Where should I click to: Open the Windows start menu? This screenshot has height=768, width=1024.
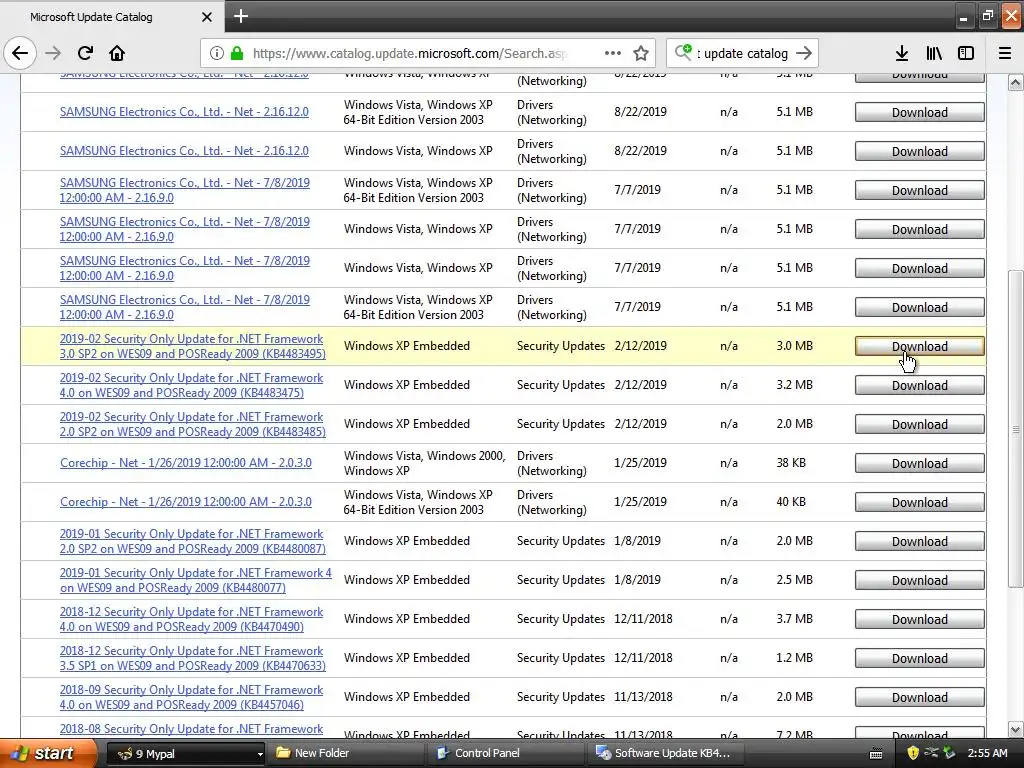tap(48, 753)
